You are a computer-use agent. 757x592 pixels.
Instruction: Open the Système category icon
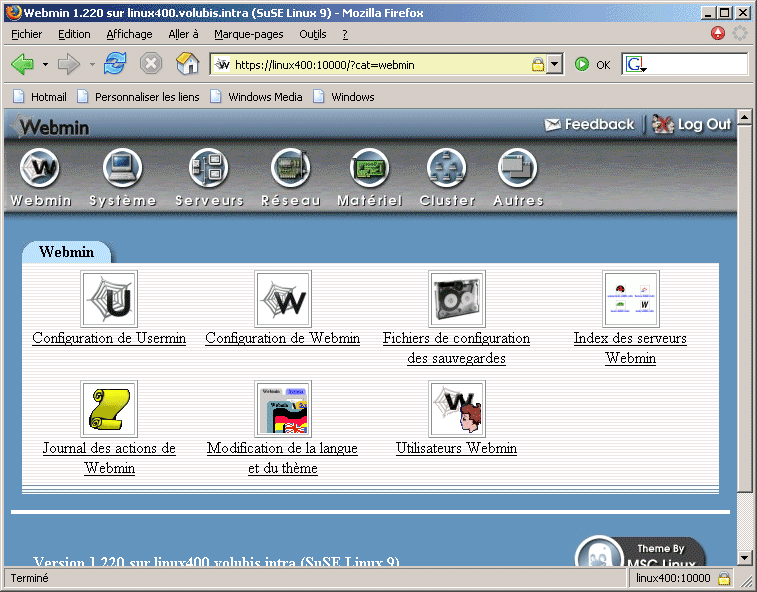tap(123, 168)
